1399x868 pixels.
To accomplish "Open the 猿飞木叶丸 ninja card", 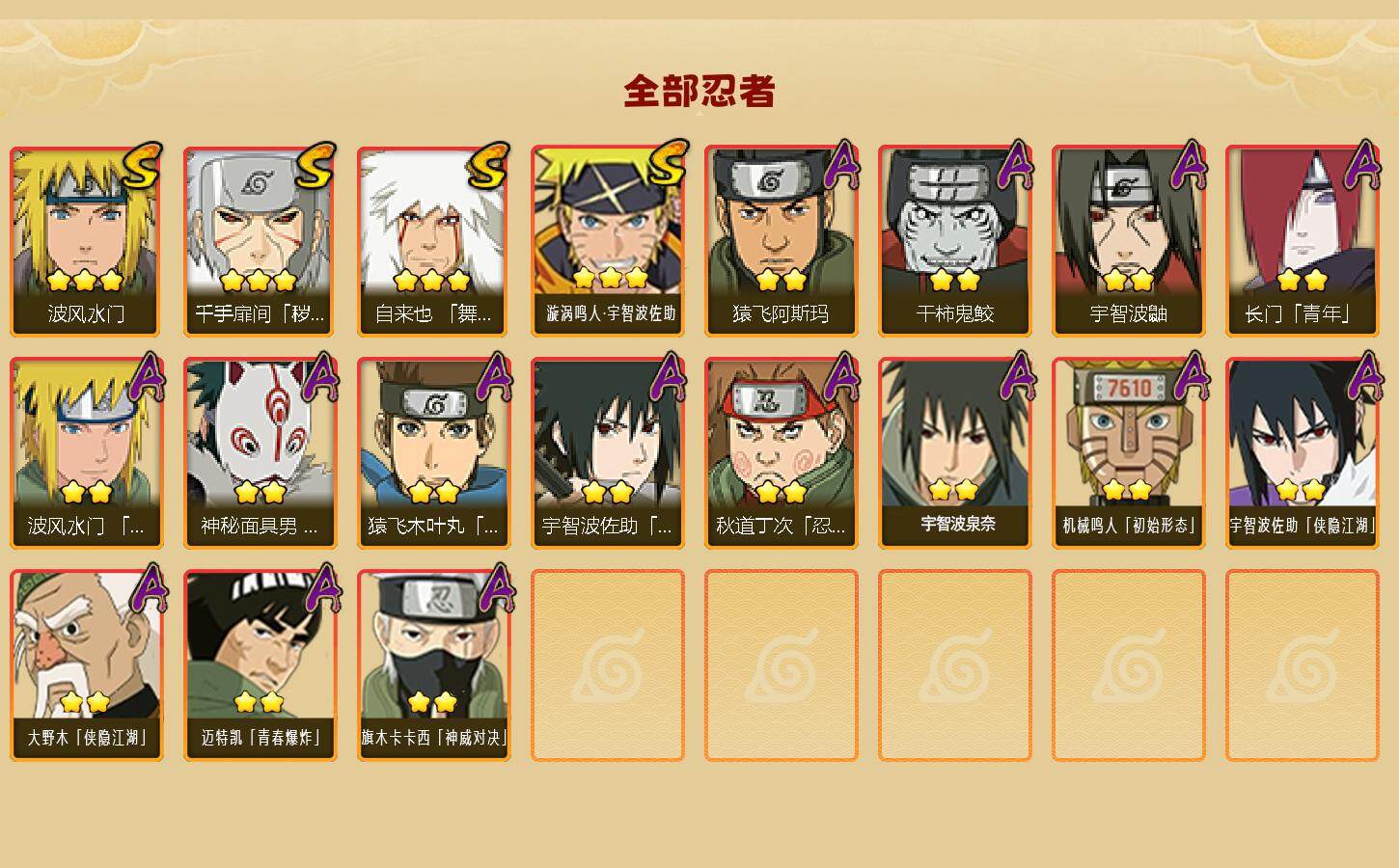I will 433,453.
